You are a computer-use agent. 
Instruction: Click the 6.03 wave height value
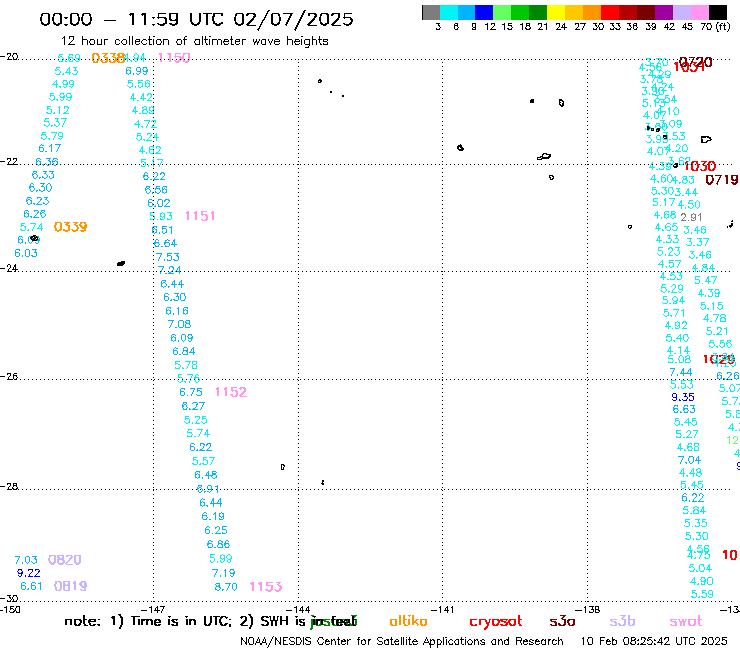pyautogui.click(x=26, y=253)
